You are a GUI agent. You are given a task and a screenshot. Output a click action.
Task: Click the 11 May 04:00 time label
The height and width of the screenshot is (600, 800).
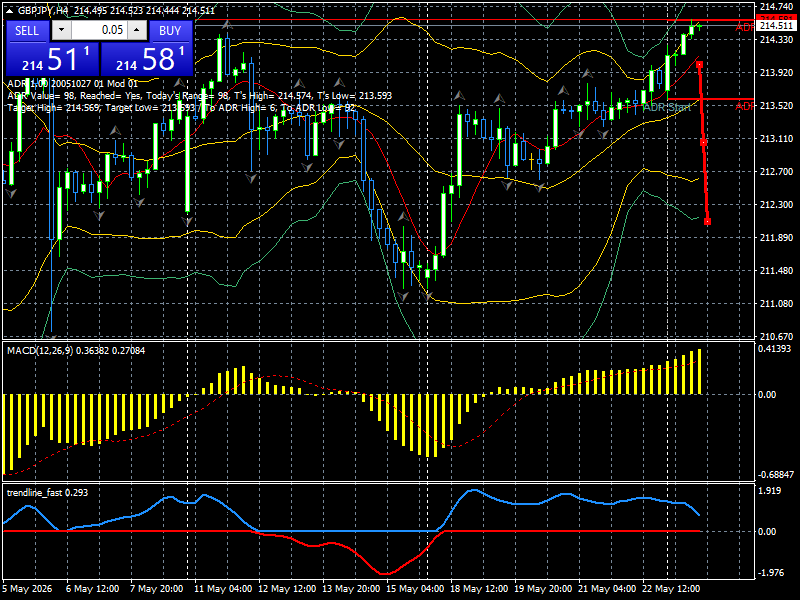click(x=223, y=588)
